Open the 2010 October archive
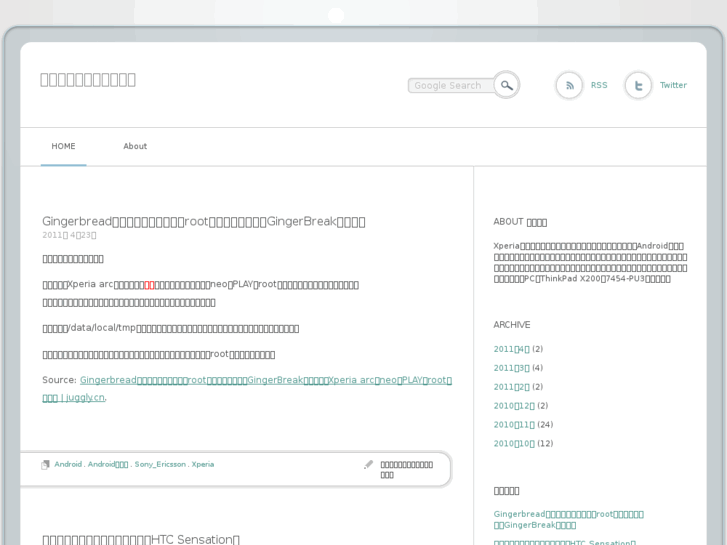This screenshot has height=545, width=727. click(x=514, y=444)
